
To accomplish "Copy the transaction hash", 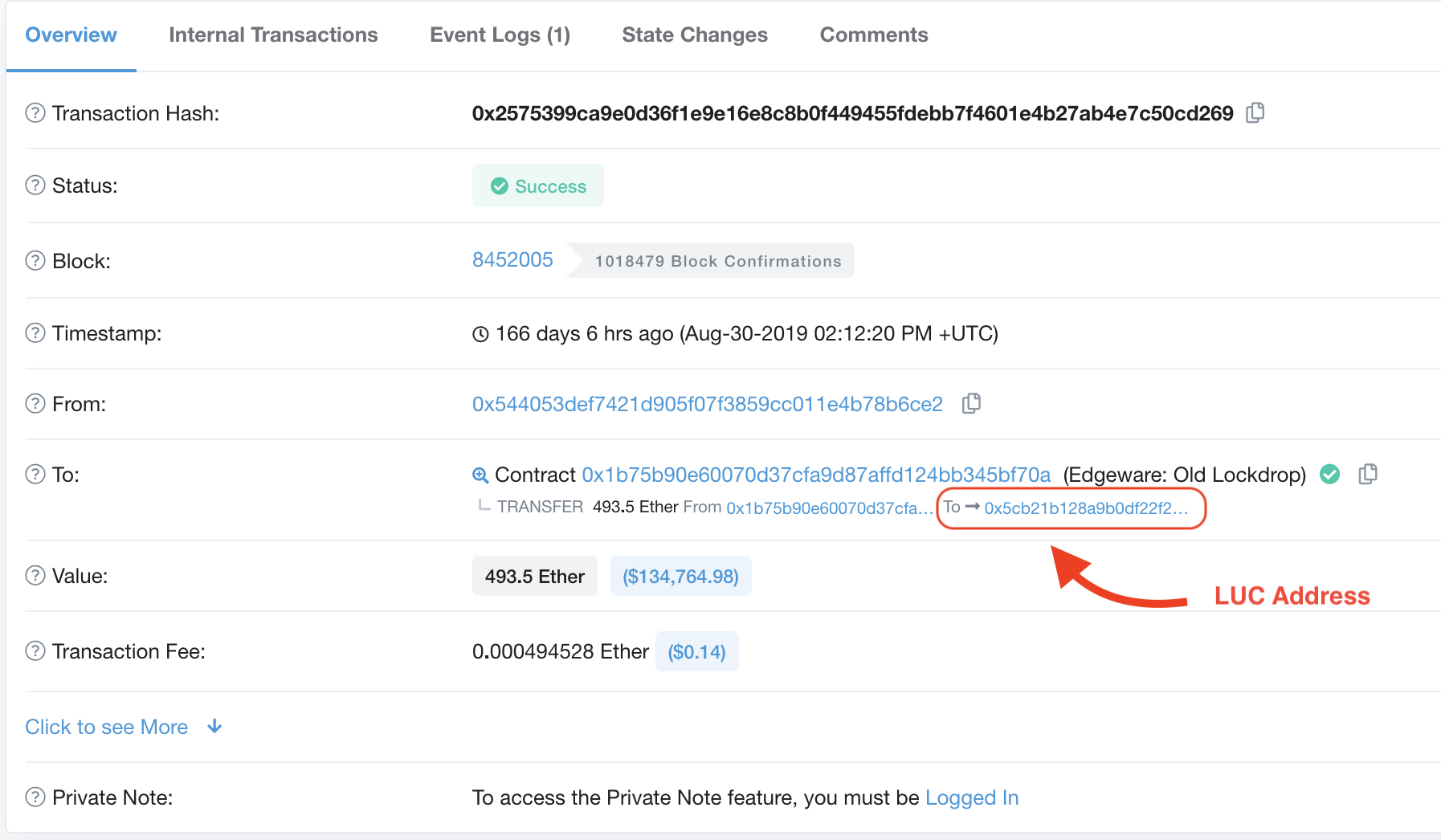I will pos(1255,113).
